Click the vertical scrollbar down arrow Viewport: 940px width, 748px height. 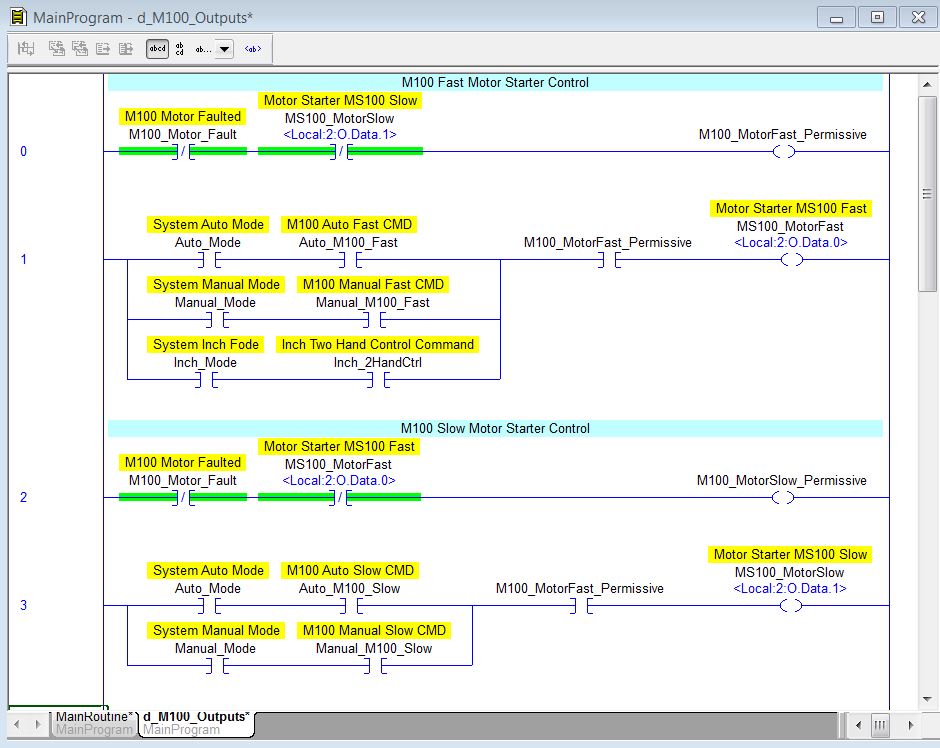(927, 699)
